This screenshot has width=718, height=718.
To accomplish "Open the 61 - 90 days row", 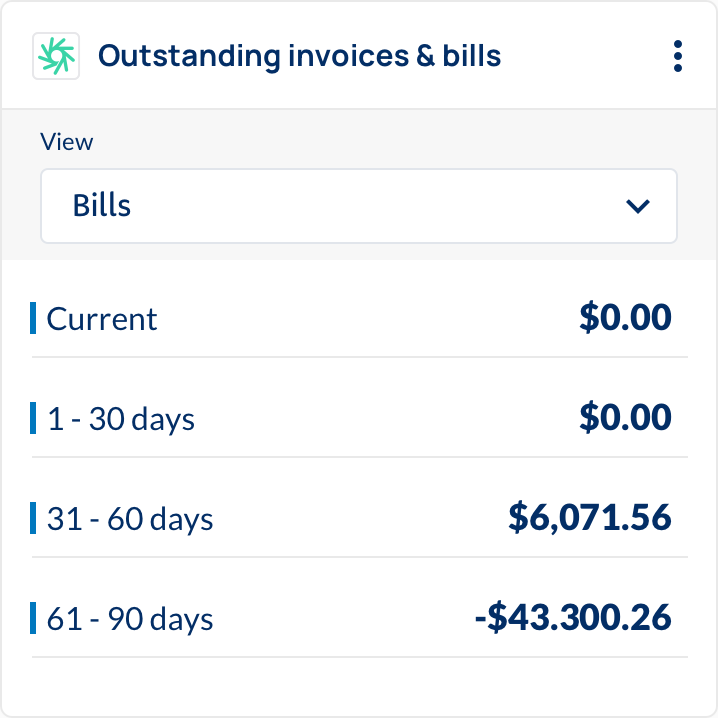I will click(359, 618).
